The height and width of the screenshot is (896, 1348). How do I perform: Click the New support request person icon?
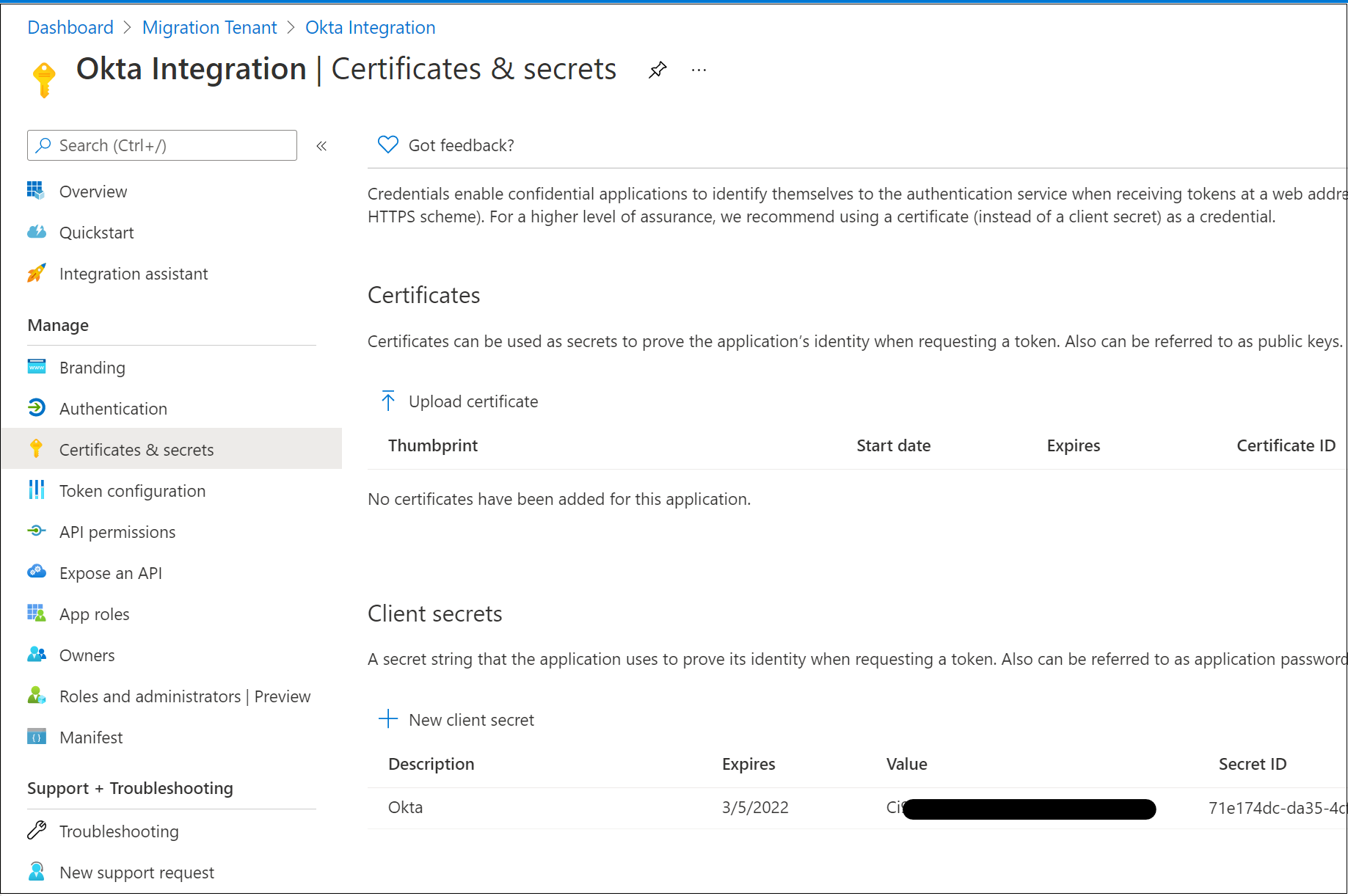click(x=36, y=871)
